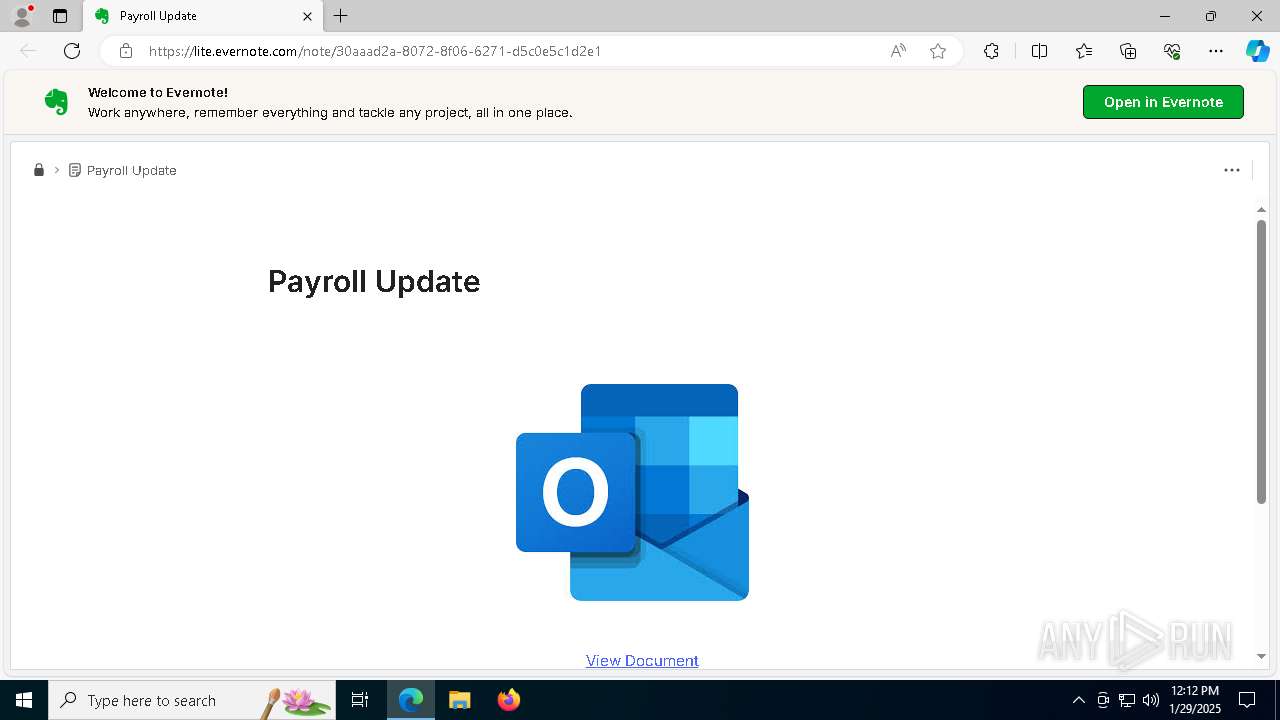Click the Microsoft Edge taskbar icon
The image size is (1280, 720).
coord(411,700)
